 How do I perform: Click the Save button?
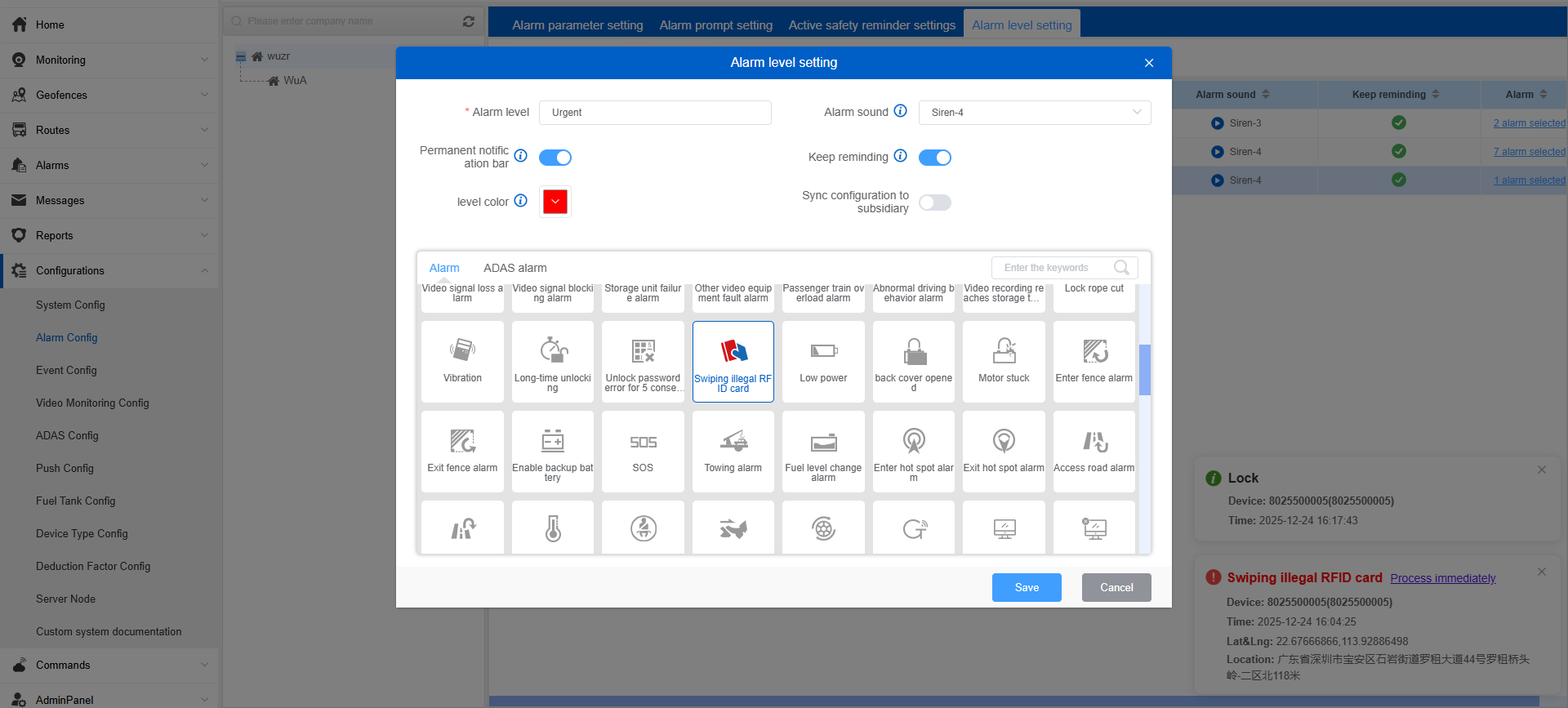(1027, 587)
